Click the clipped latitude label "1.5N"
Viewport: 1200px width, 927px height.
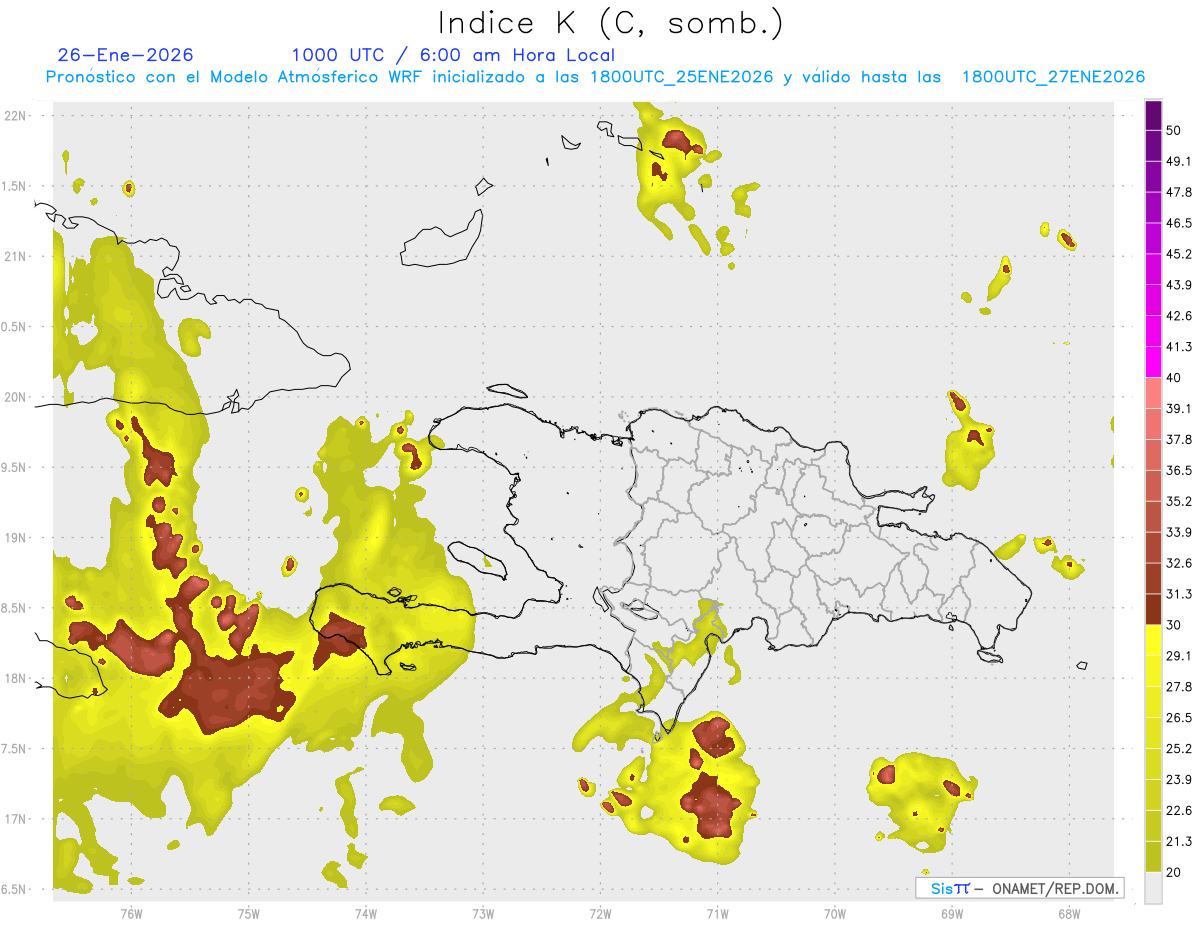(15, 186)
